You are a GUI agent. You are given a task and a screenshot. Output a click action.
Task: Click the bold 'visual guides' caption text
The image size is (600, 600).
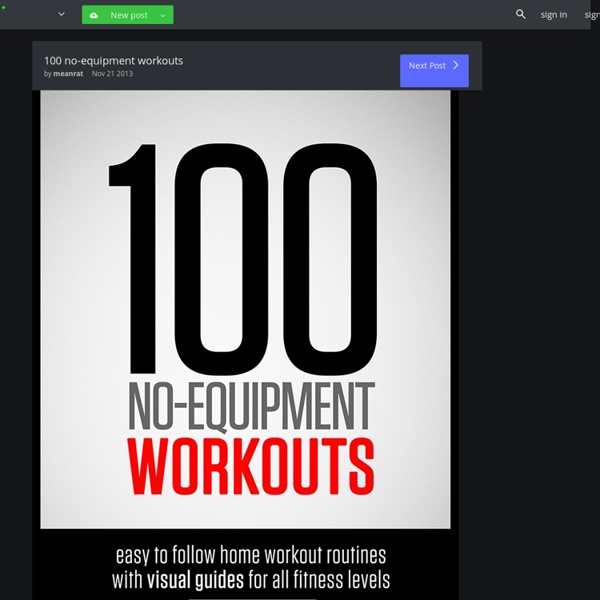point(196,578)
